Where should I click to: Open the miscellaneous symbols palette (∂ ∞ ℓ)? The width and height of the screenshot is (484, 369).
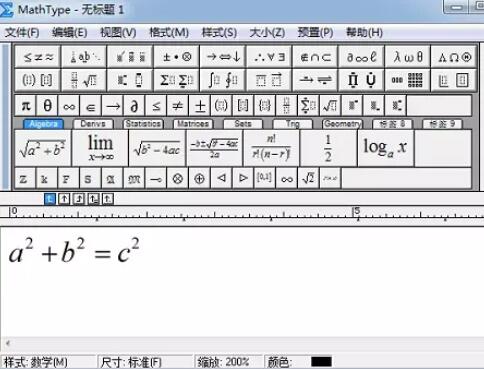362,57
